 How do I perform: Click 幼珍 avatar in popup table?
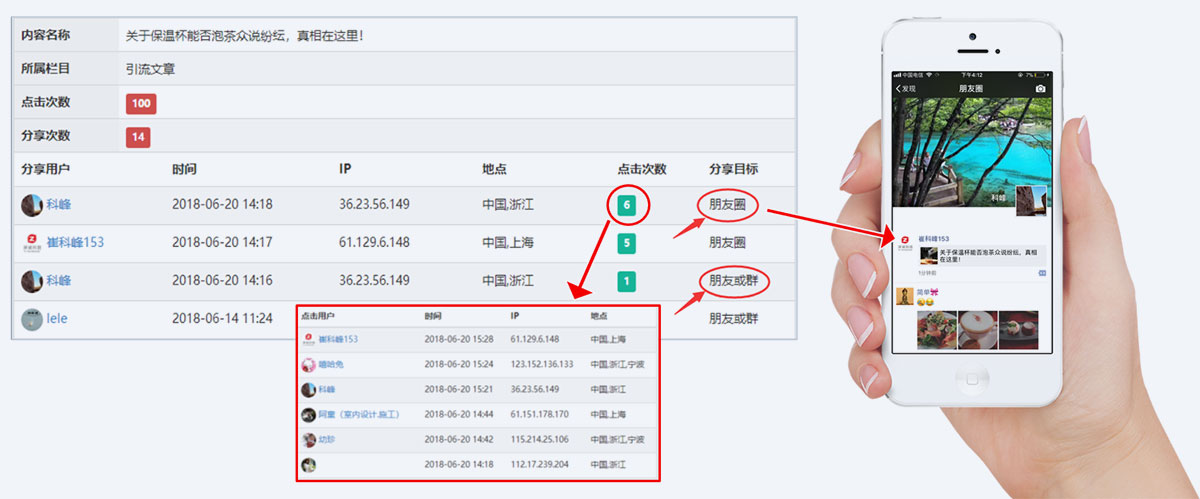point(309,440)
